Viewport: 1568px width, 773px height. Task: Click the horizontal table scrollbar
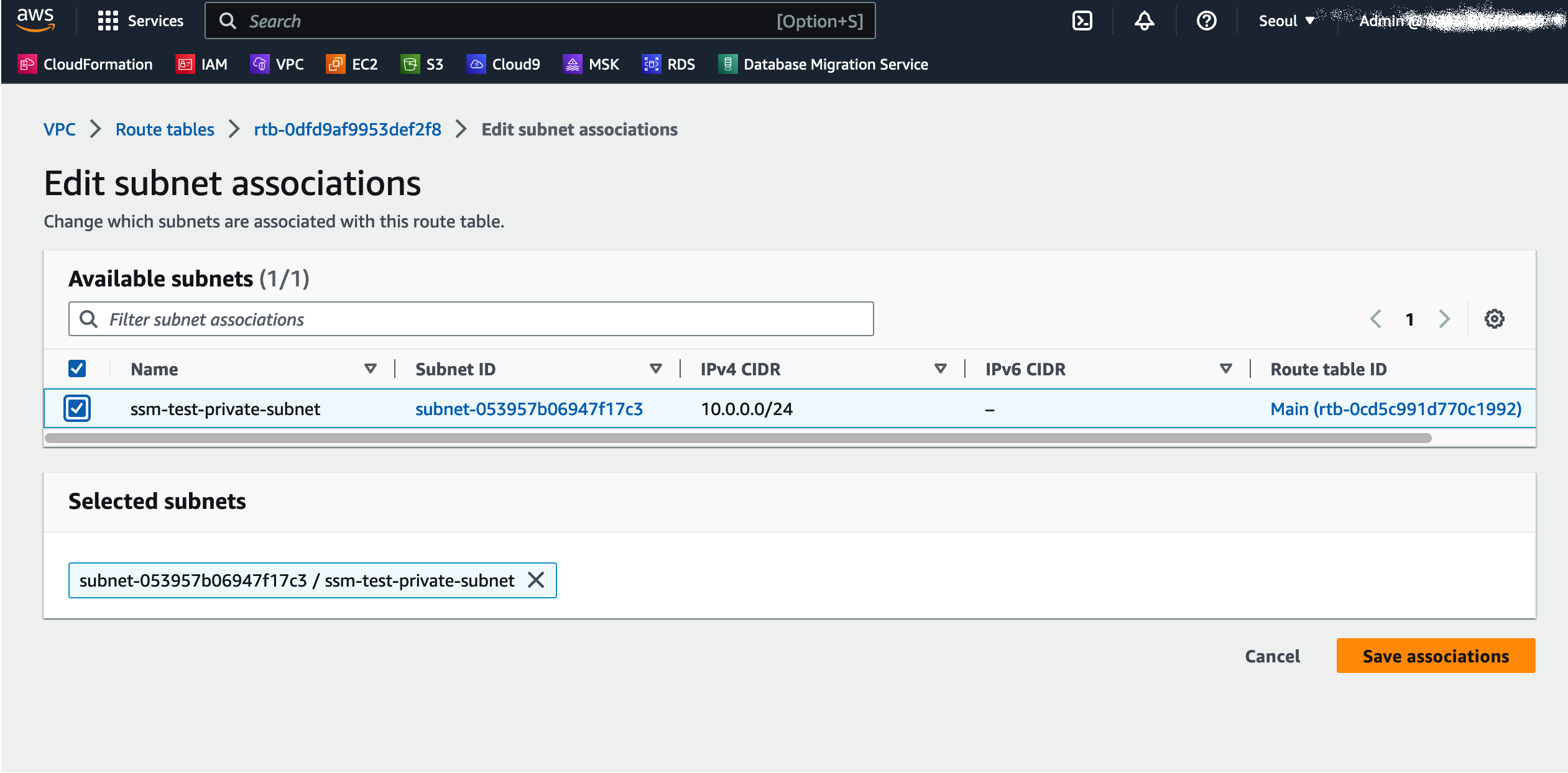[738, 438]
